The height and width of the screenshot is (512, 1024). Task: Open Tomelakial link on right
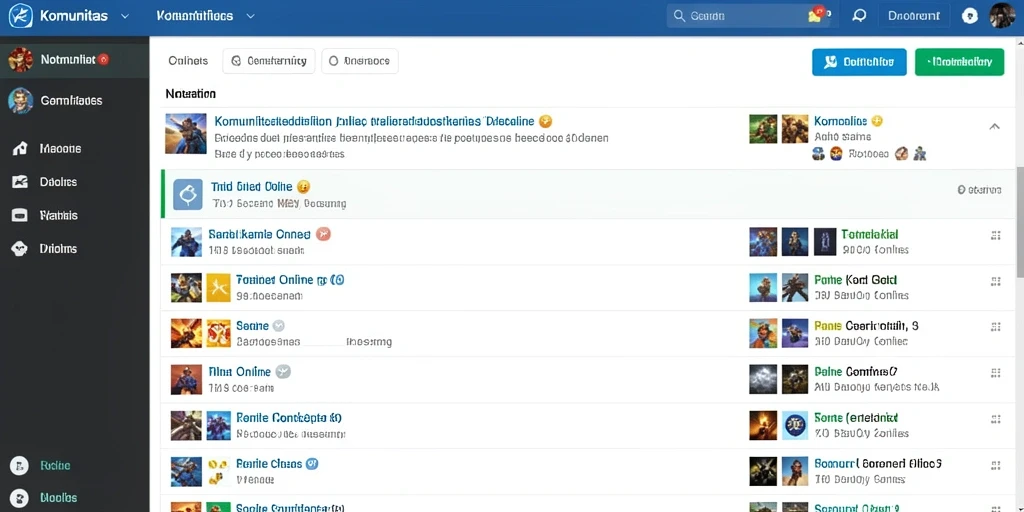click(869, 234)
